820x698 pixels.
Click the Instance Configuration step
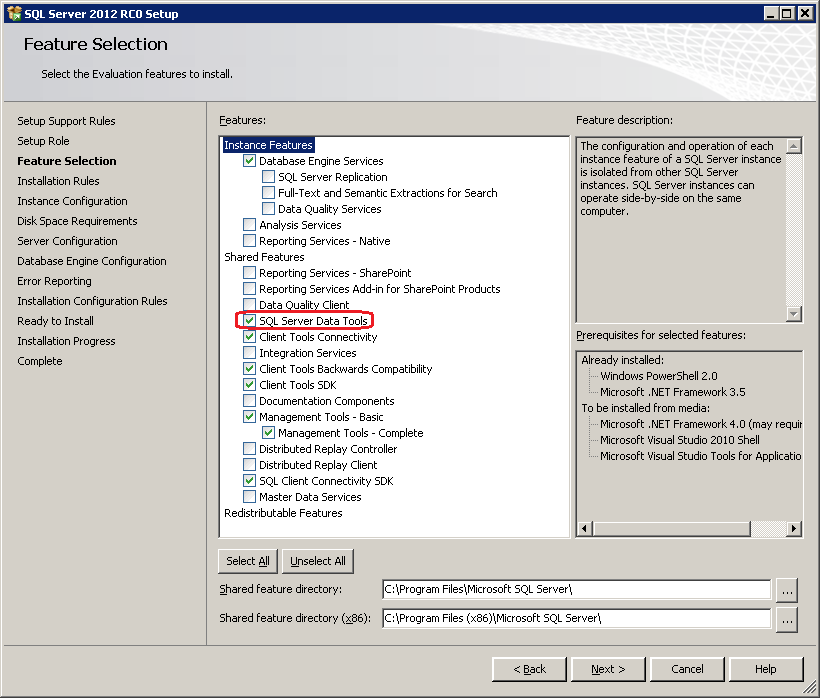pyautogui.click(x=72, y=201)
